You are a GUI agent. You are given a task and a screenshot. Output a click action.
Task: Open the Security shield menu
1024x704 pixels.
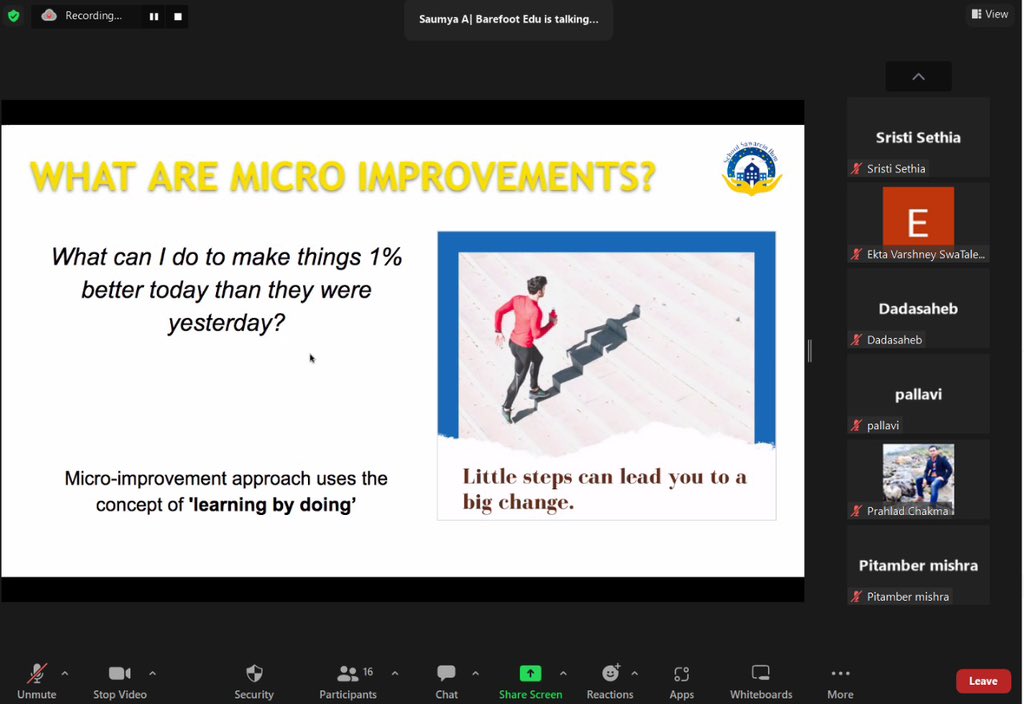click(254, 681)
